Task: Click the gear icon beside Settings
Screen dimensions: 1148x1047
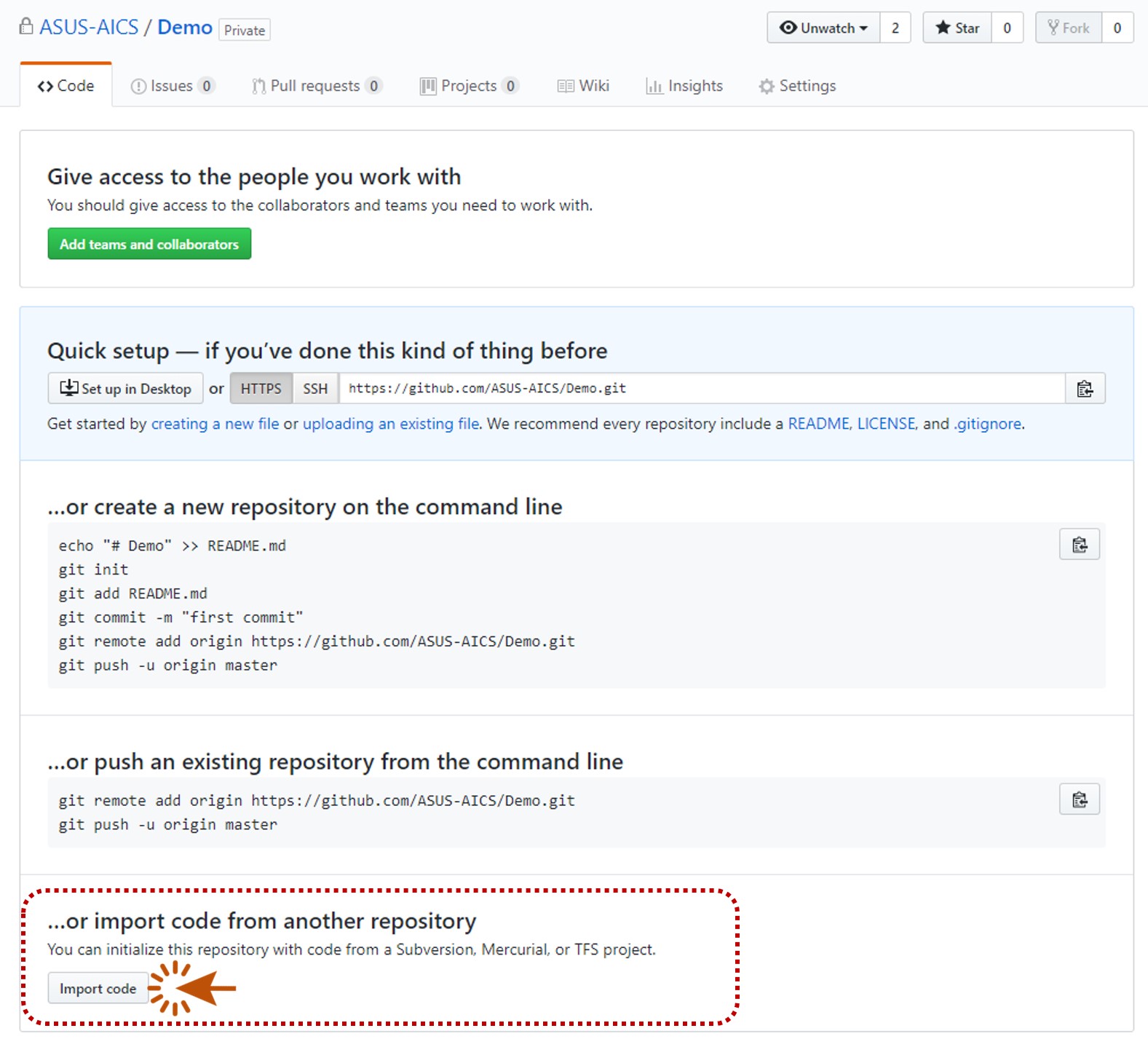Action: [767, 87]
